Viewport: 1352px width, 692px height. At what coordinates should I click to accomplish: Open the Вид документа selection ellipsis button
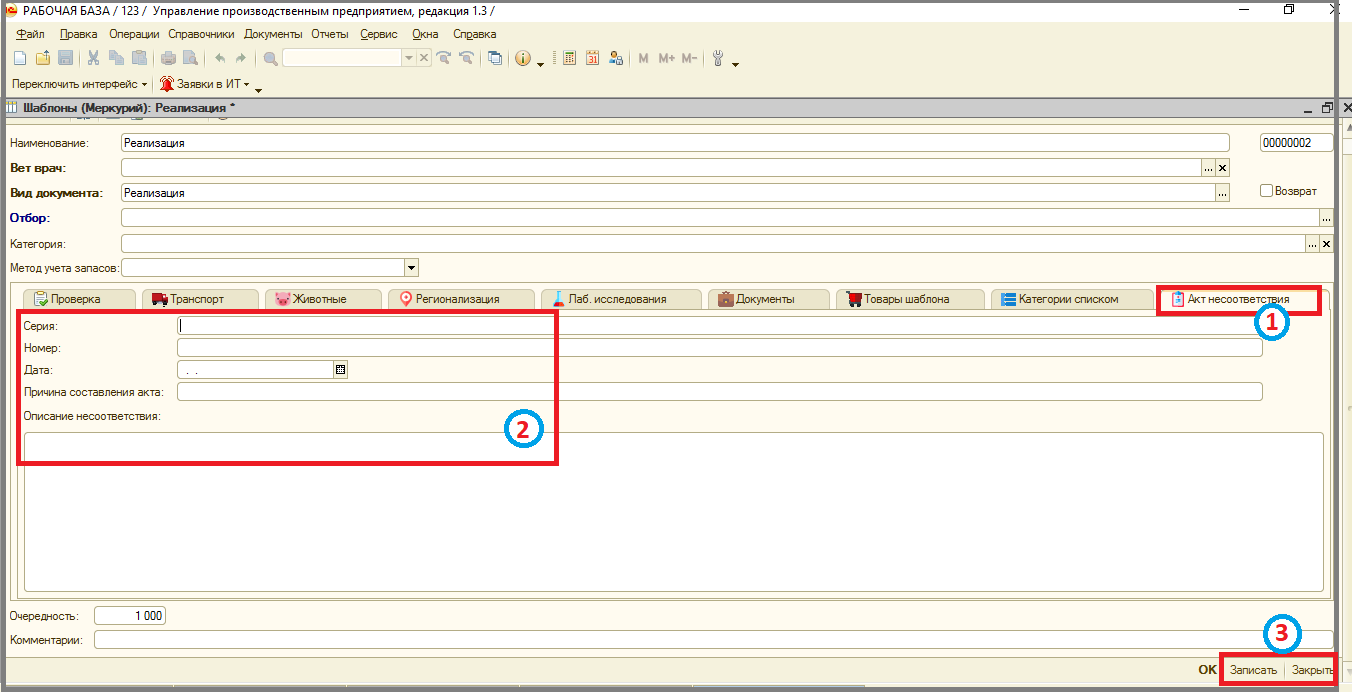click(1222, 193)
